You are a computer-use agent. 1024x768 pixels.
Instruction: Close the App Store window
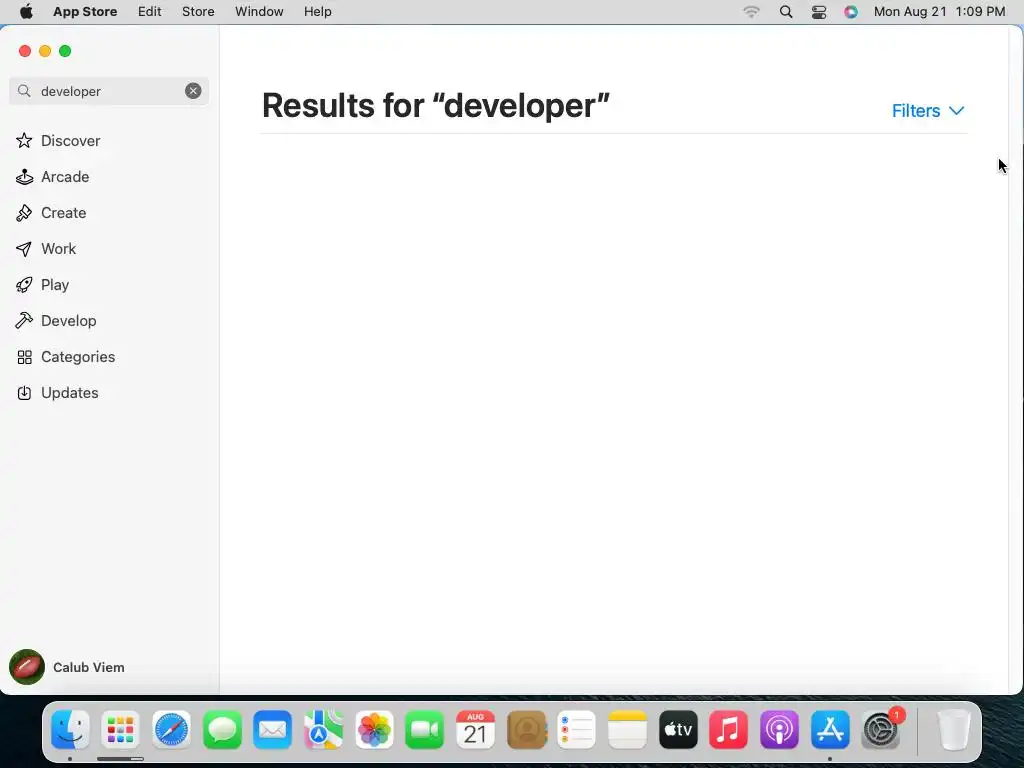pos(25,51)
